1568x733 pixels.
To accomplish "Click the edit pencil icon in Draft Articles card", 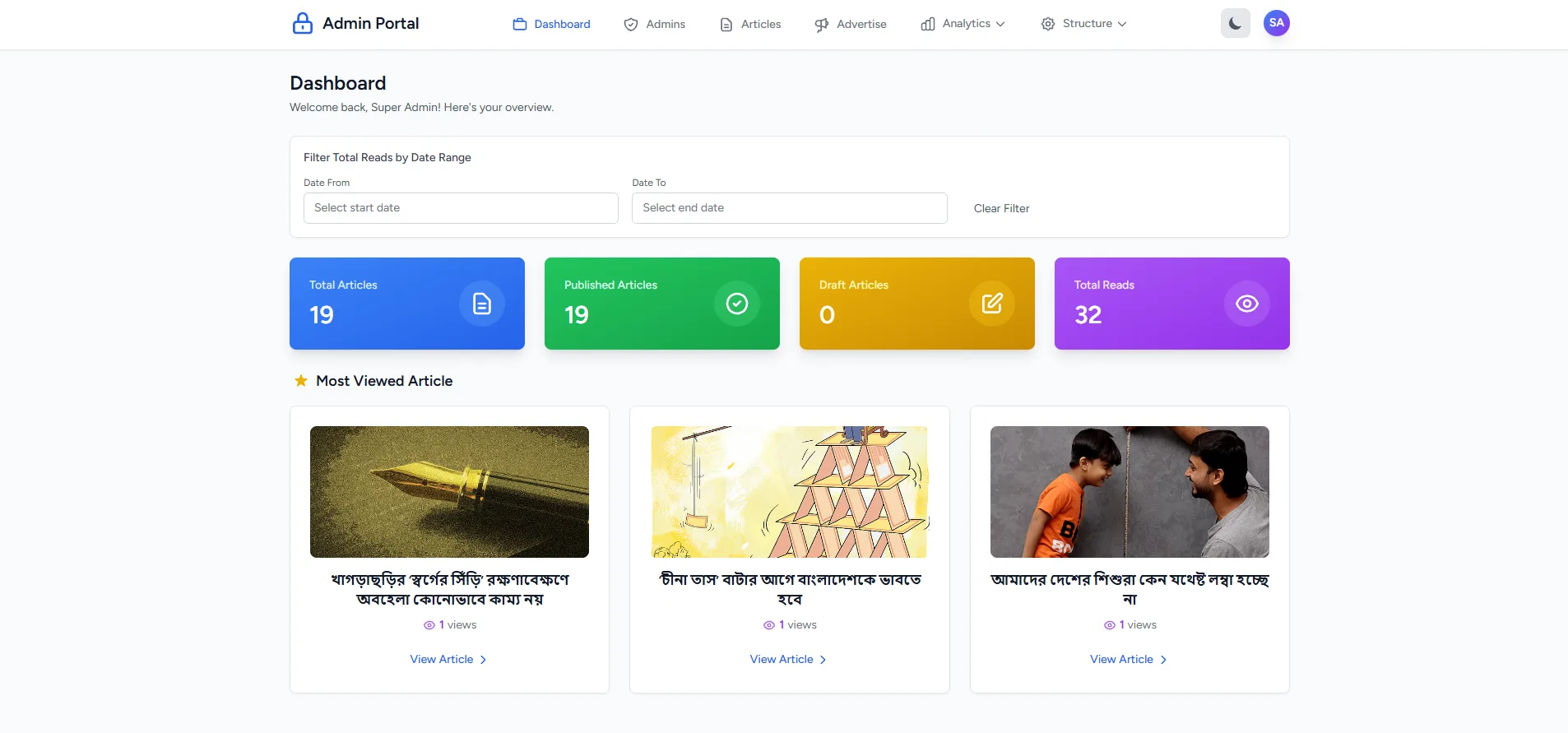I will (x=992, y=304).
